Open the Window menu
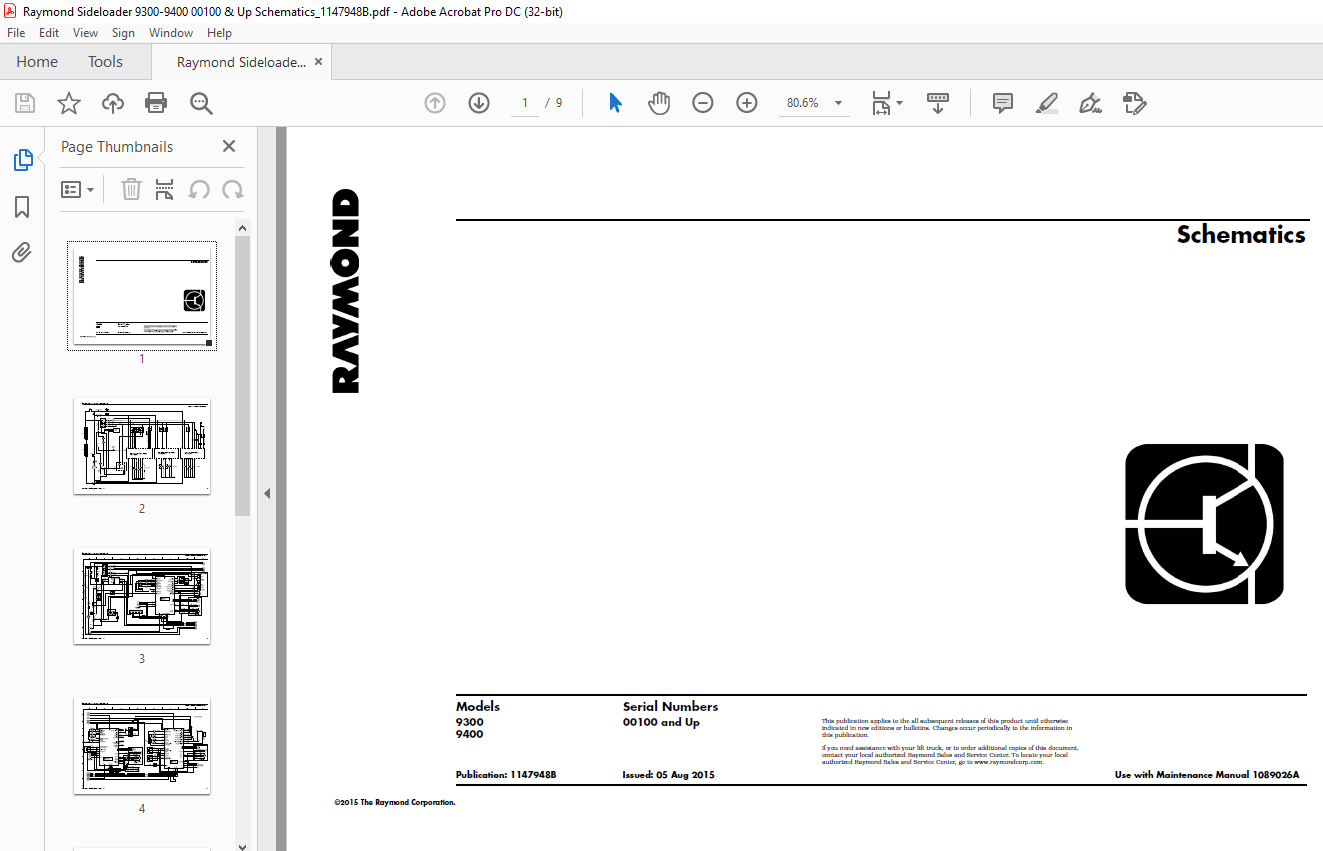This screenshot has height=851, width=1323. pyautogui.click(x=171, y=33)
